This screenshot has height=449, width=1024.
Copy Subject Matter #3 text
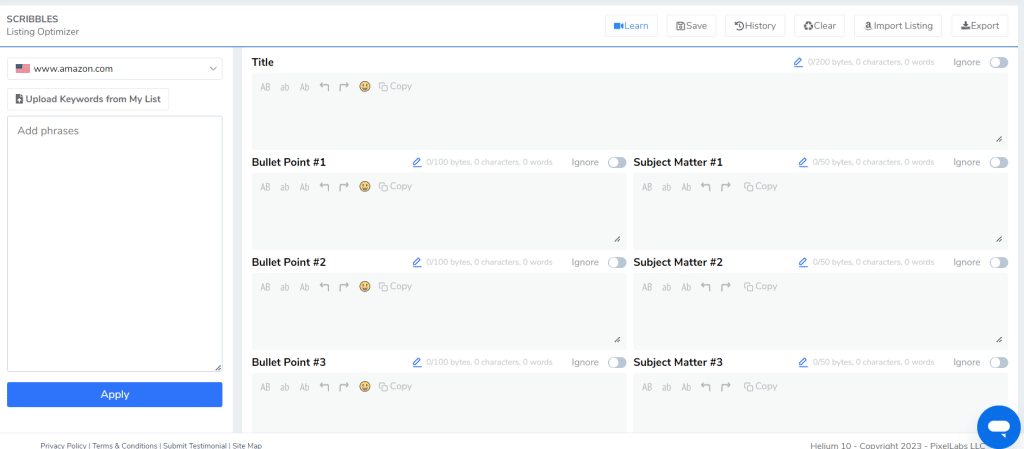[761, 386]
